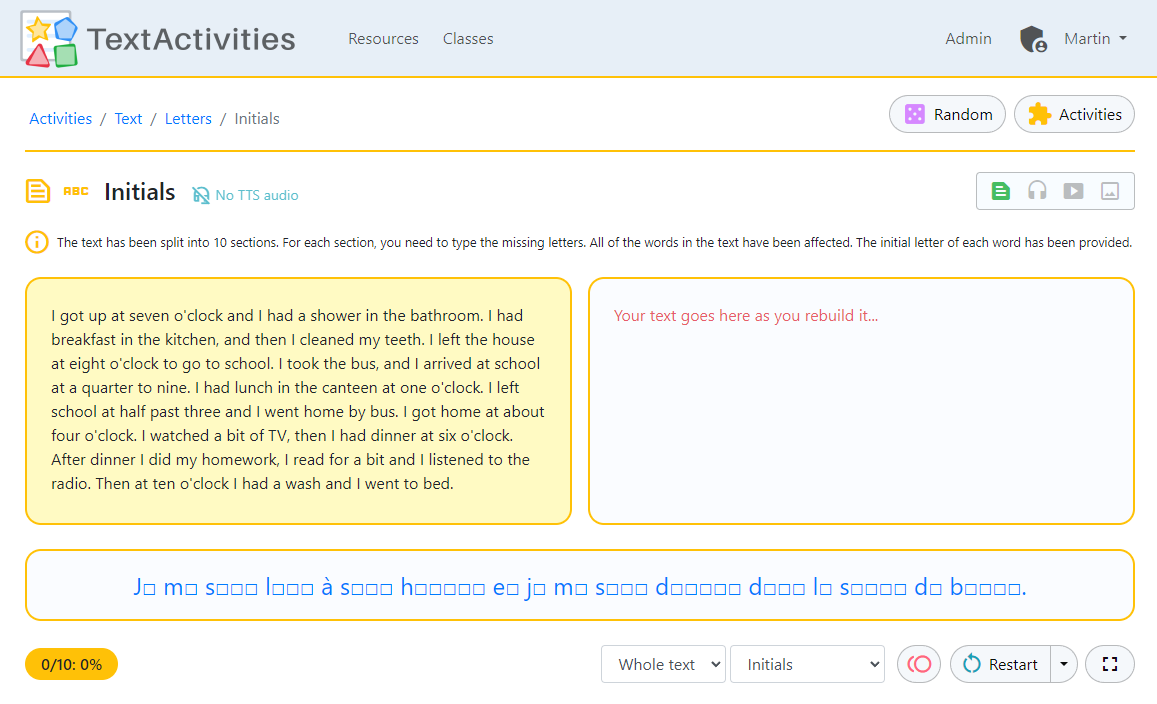Follow the Text breadcrumb link
1157x704 pixels.
coord(128,119)
